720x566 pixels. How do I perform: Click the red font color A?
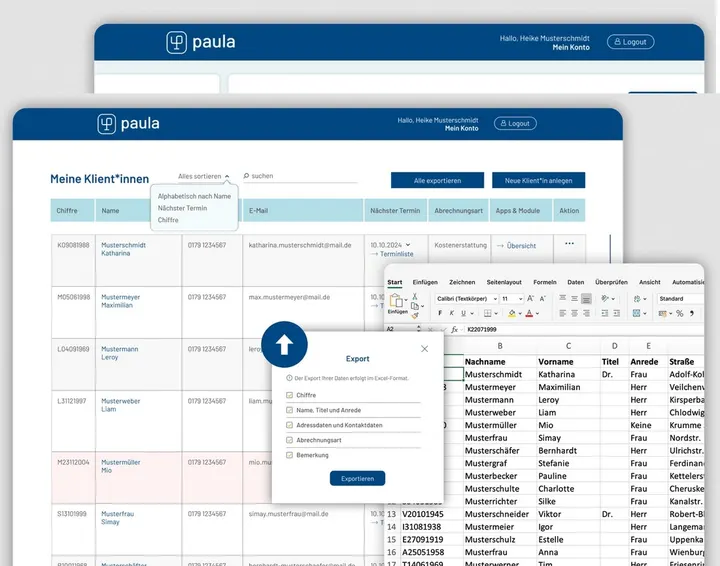click(x=529, y=313)
